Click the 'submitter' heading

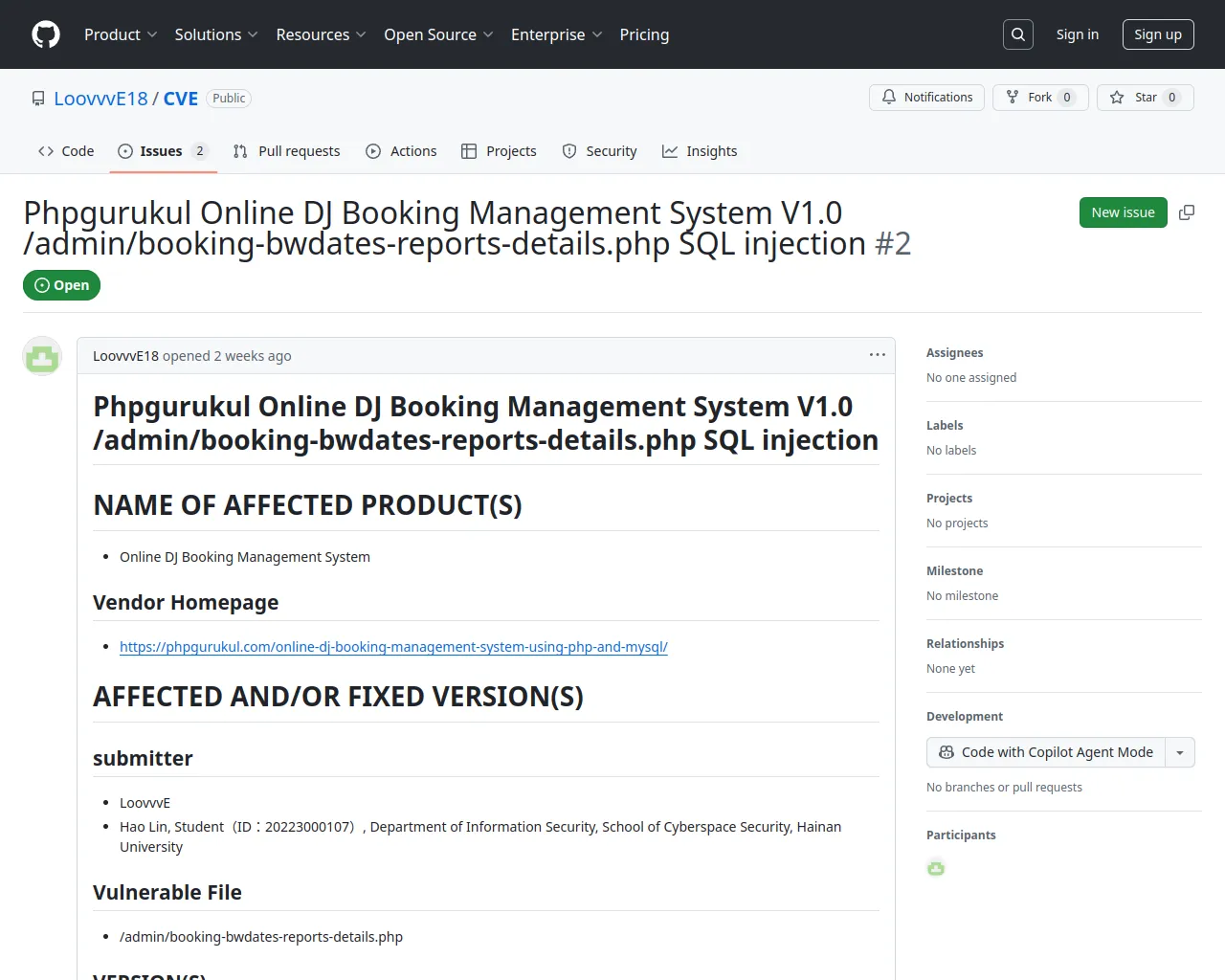coord(143,758)
